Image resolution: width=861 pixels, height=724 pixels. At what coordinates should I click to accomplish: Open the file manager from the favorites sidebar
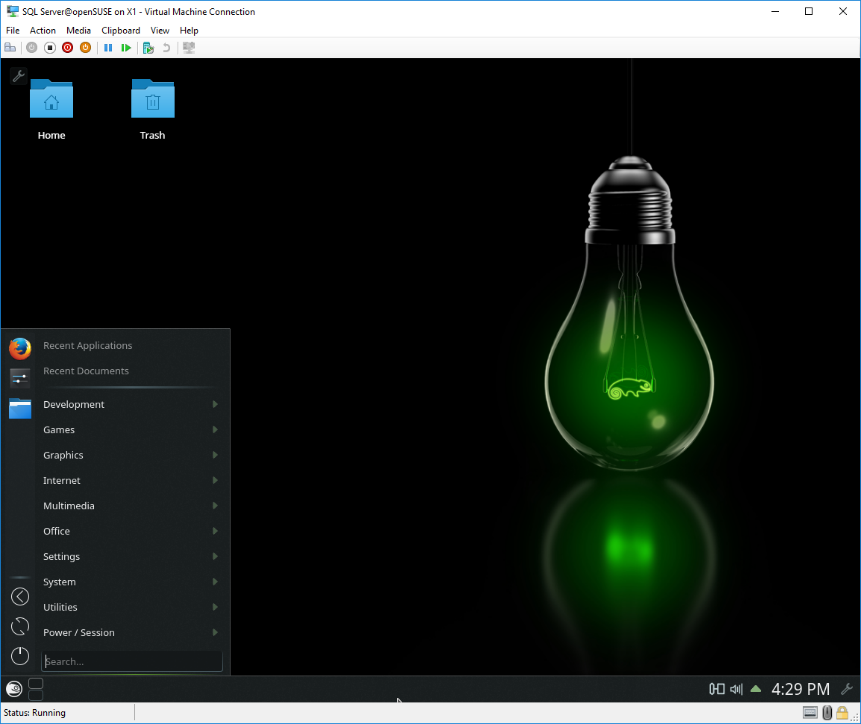click(x=20, y=408)
